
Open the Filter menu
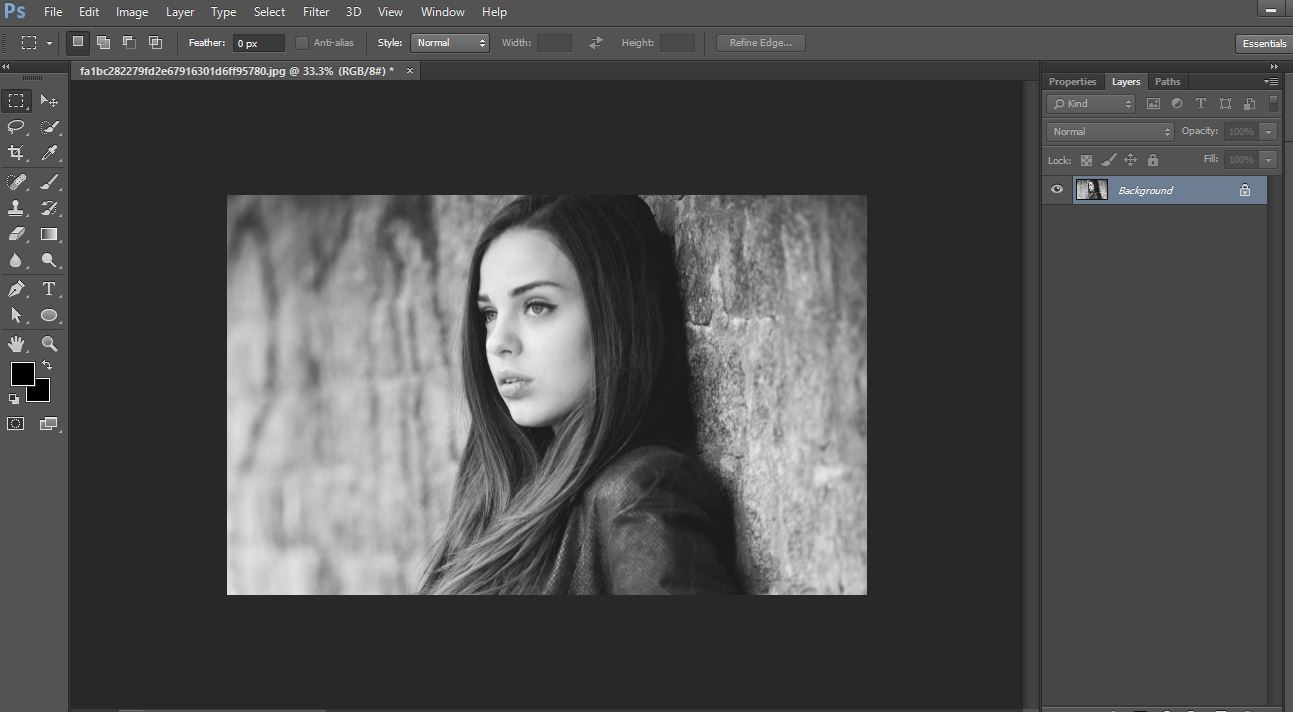[316, 12]
